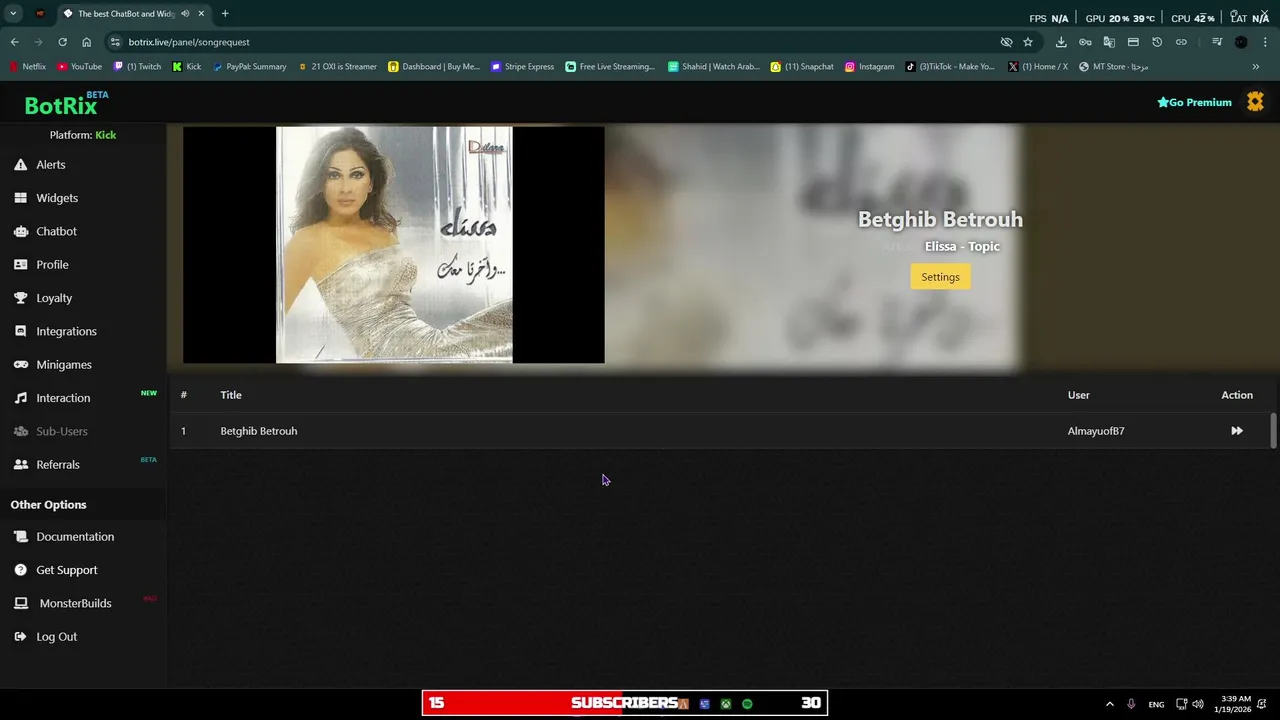Open the Snapchat bookmark
The width and height of the screenshot is (1280, 720).
point(801,67)
